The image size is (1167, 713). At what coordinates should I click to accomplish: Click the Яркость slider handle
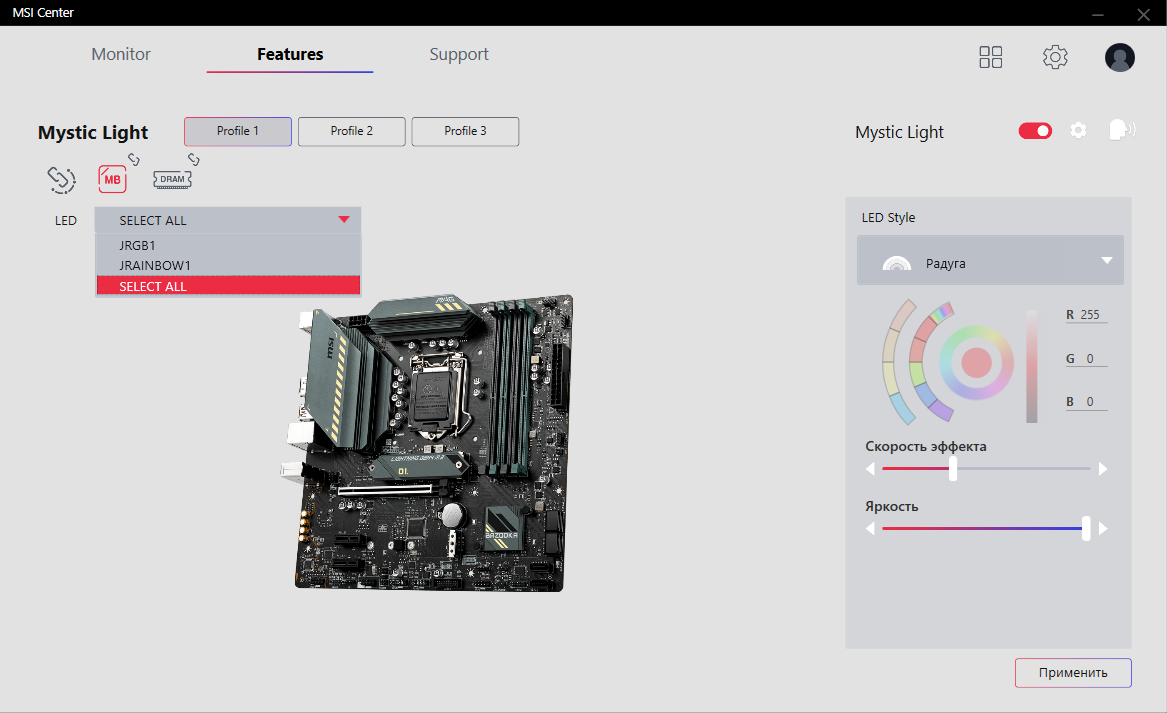(1086, 528)
